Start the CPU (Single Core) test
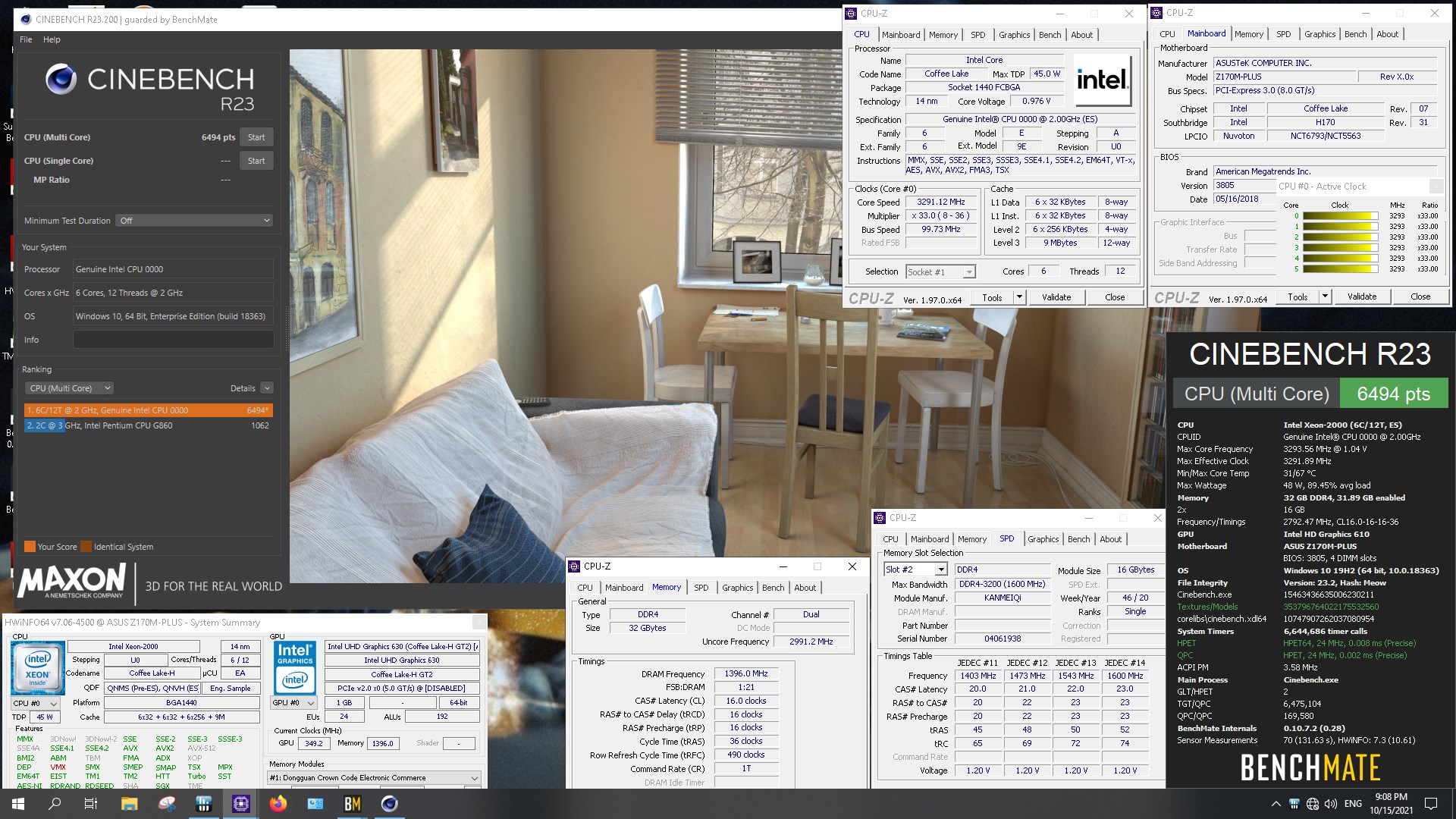Viewport: 1456px width, 819px height. 256,161
